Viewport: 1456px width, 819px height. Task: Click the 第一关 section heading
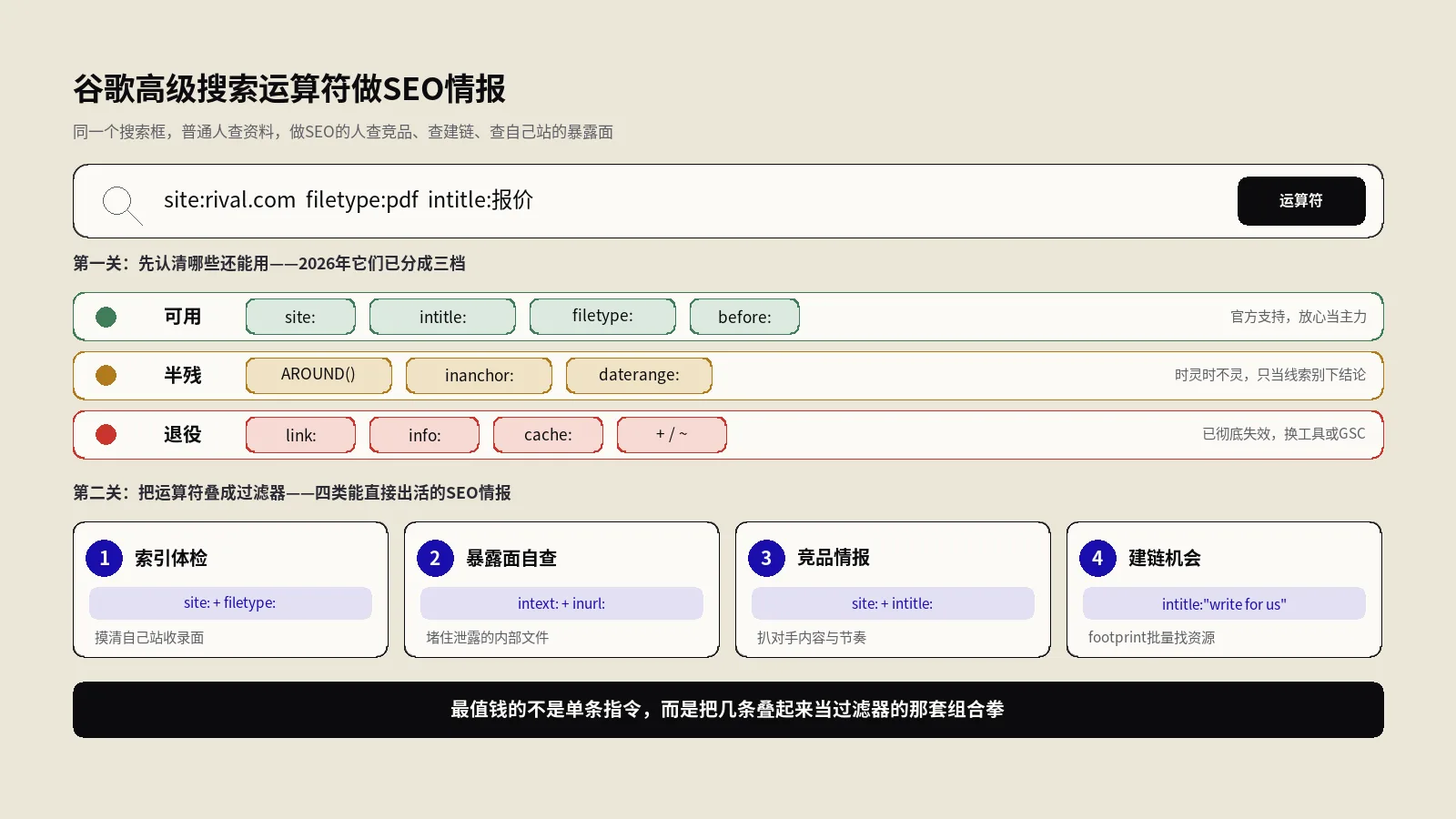269,264
